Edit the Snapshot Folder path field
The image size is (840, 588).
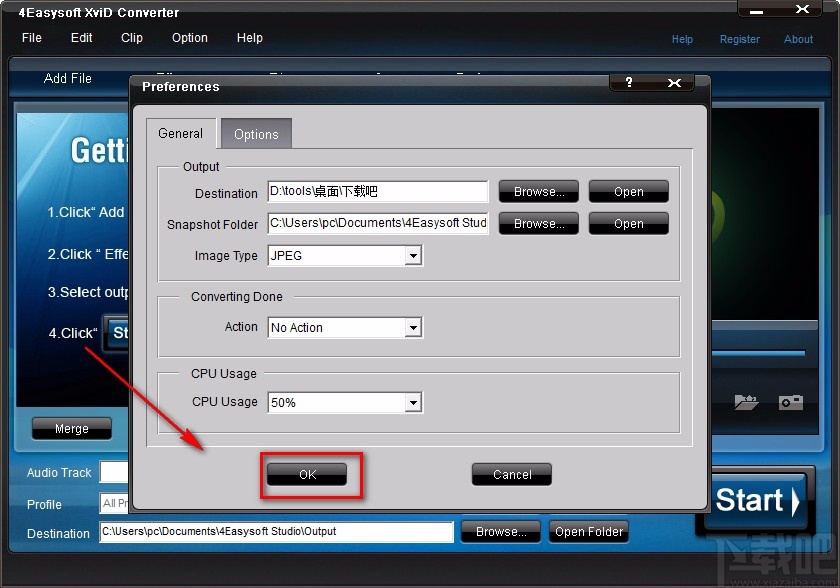click(377, 223)
